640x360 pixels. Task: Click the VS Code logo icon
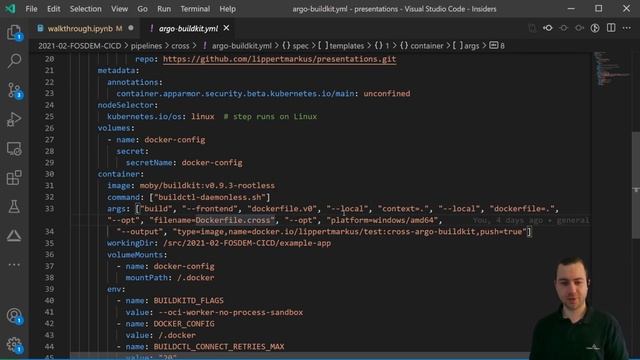click(10, 9)
